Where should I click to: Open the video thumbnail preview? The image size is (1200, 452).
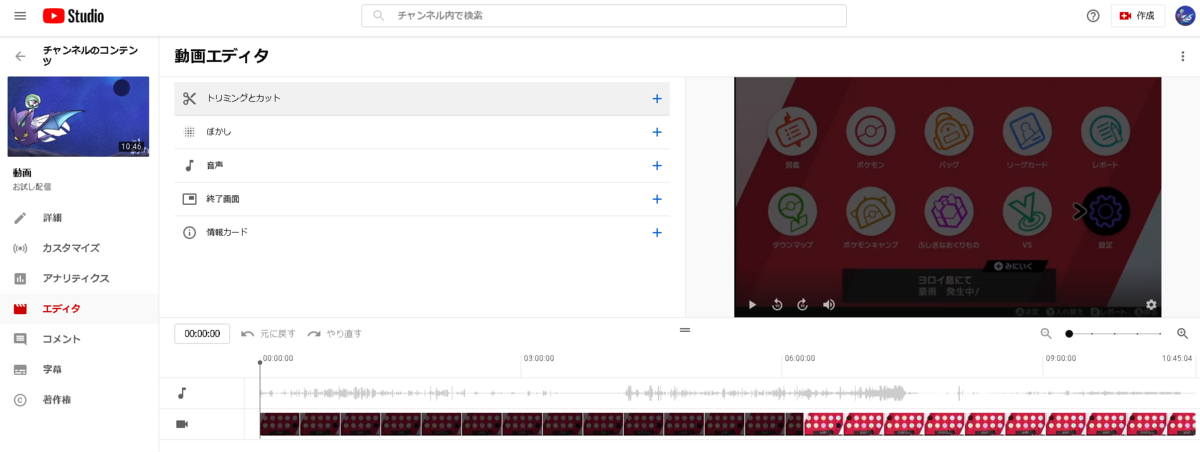point(78,117)
